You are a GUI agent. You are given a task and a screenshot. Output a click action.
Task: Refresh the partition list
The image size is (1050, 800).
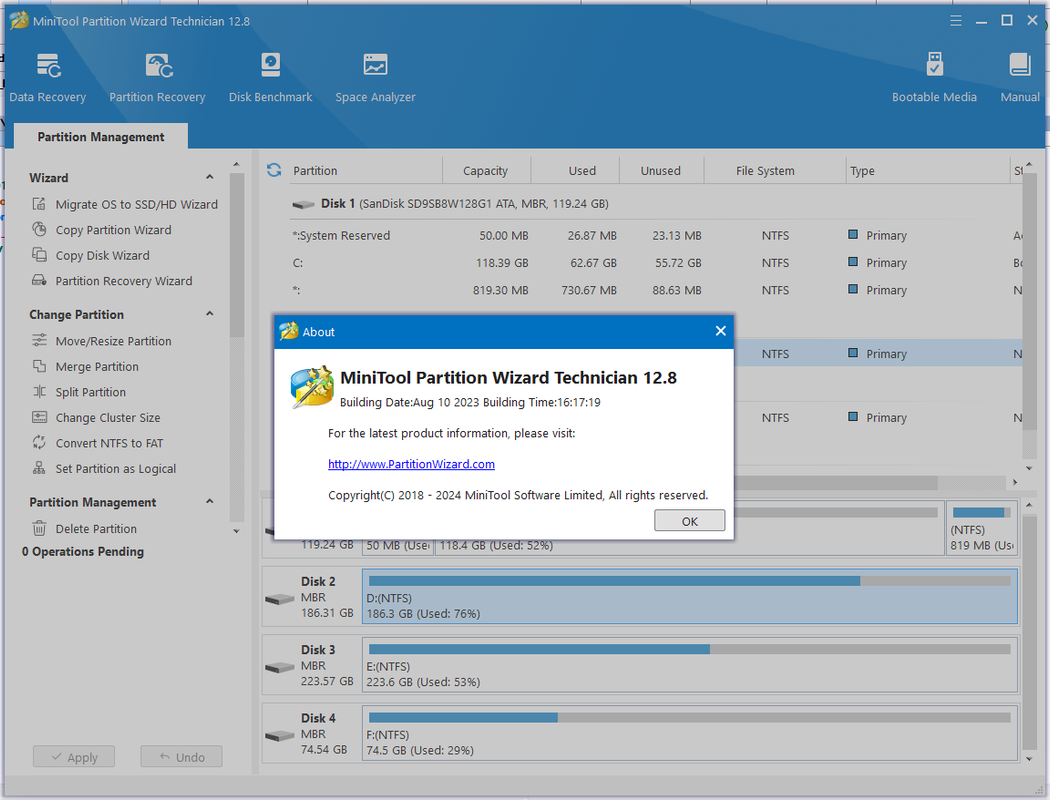274,170
